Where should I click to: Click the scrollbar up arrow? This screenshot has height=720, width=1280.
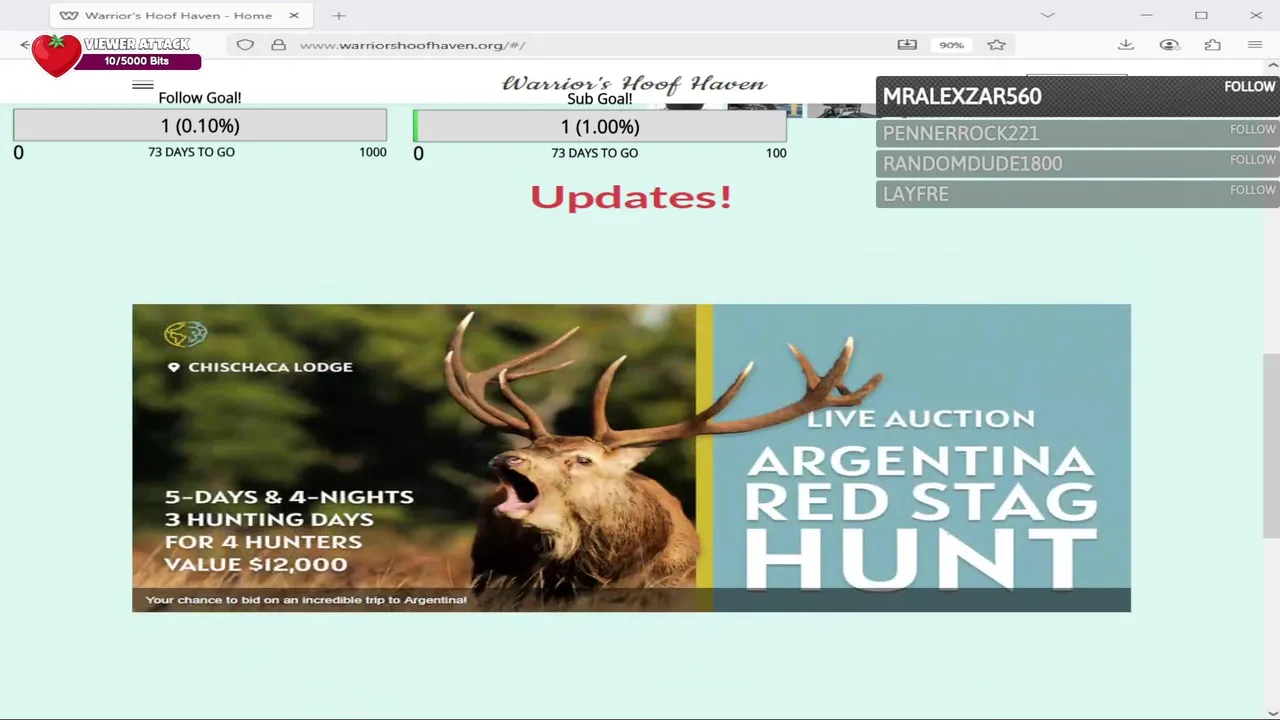pyautogui.click(x=1272, y=67)
